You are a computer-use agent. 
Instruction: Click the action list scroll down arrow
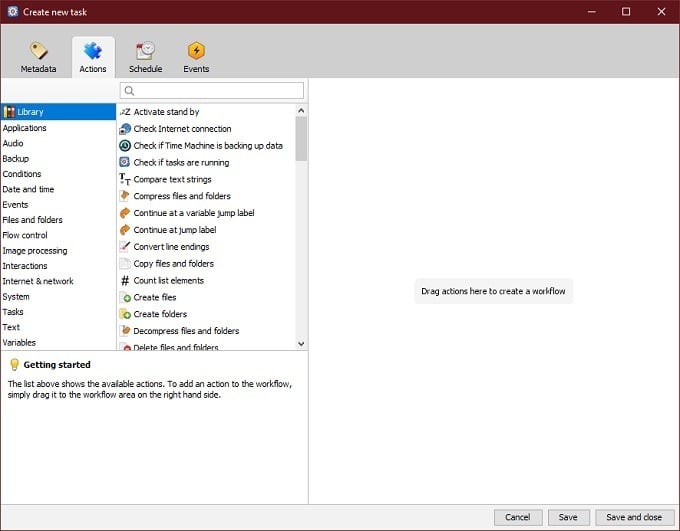coord(301,344)
